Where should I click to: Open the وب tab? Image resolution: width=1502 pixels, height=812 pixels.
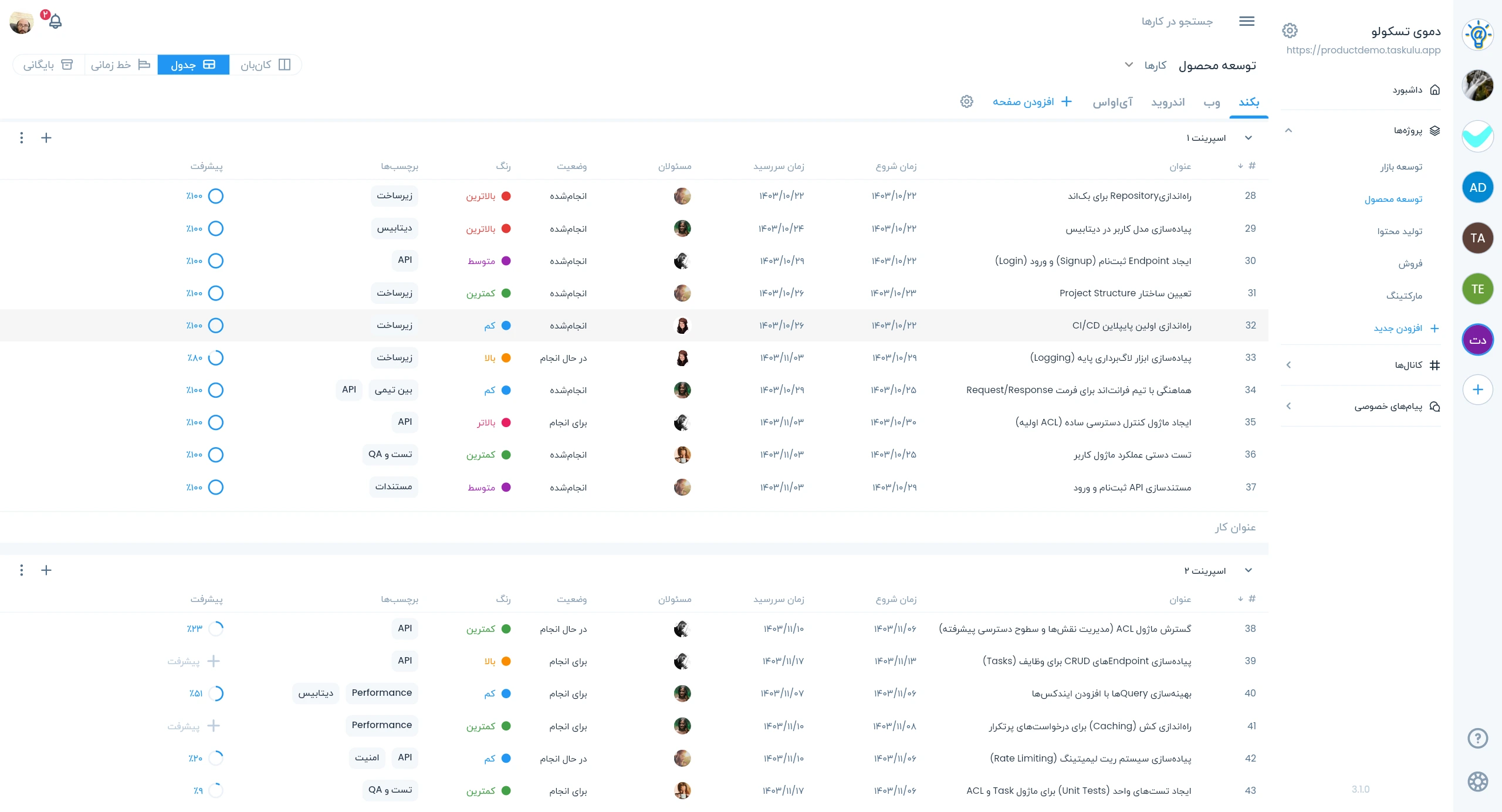[x=1212, y=102]
